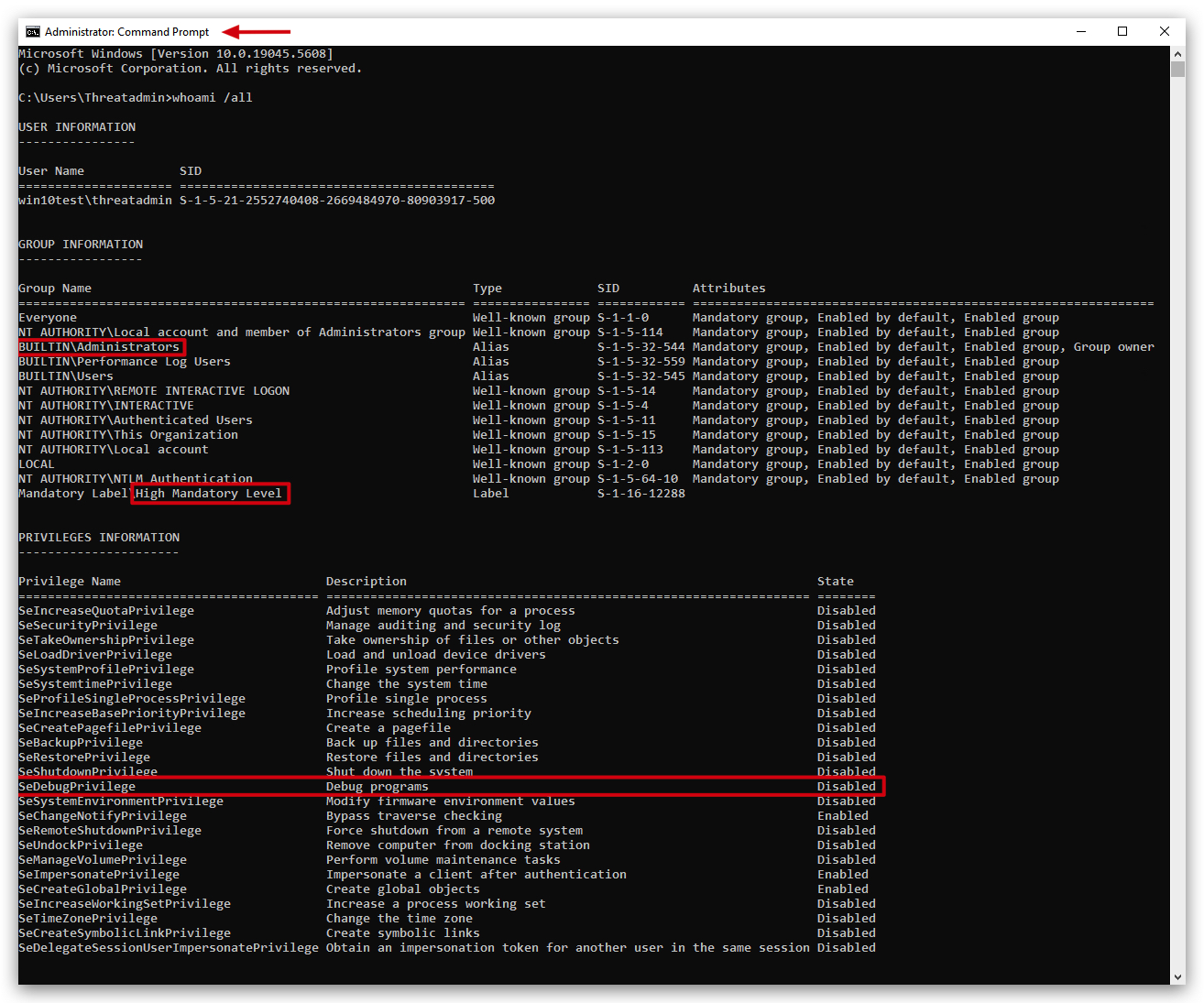Click SeIncreaseQuotaPrivilege privilege name
The image size is (1204, 1003).
pos(106,611)
